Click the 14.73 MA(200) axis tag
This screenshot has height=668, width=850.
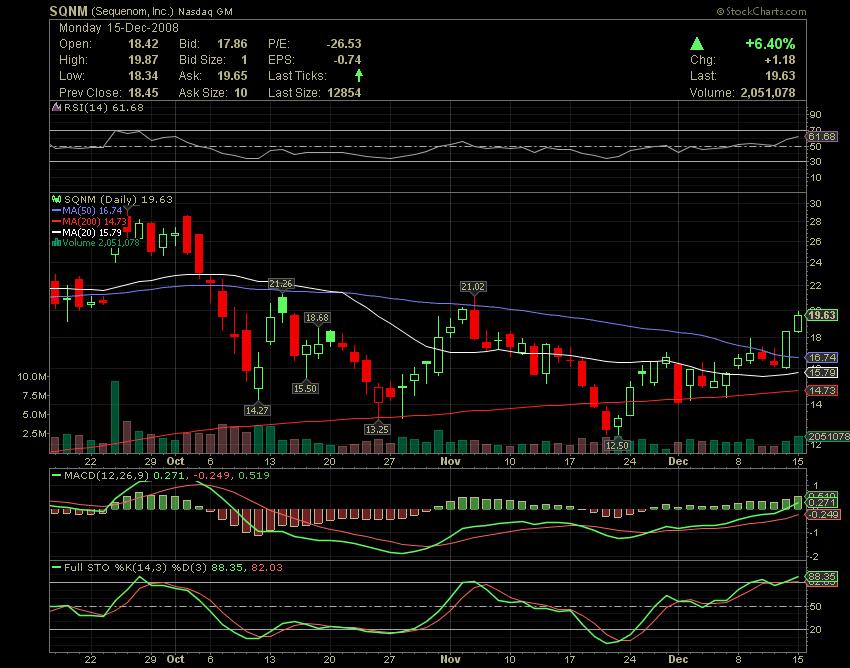click(x=822, y=390)
